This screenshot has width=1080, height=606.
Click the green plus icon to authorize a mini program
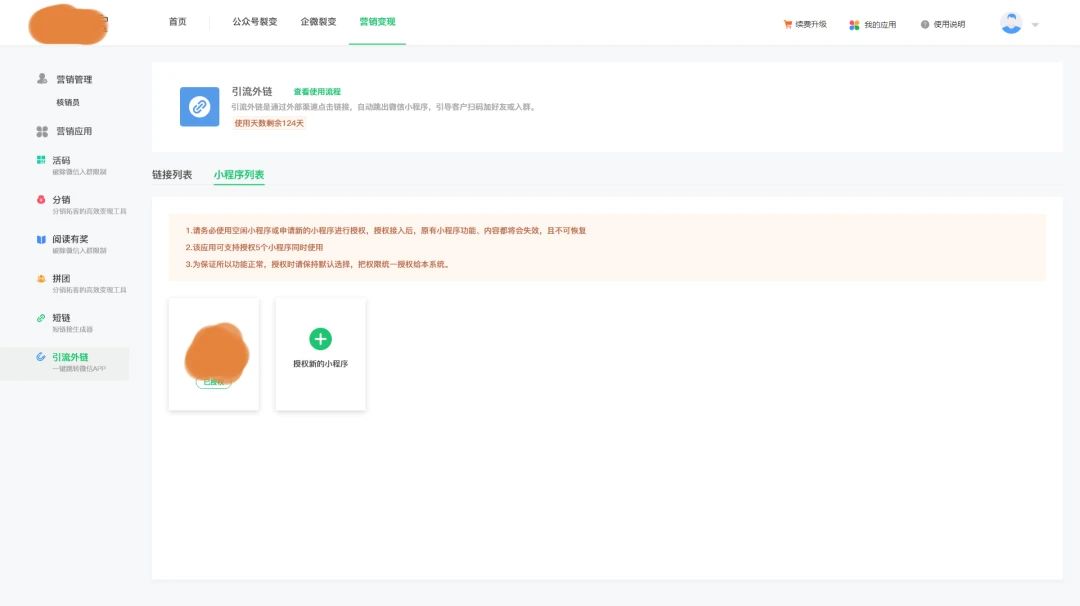tap(320, 338)
